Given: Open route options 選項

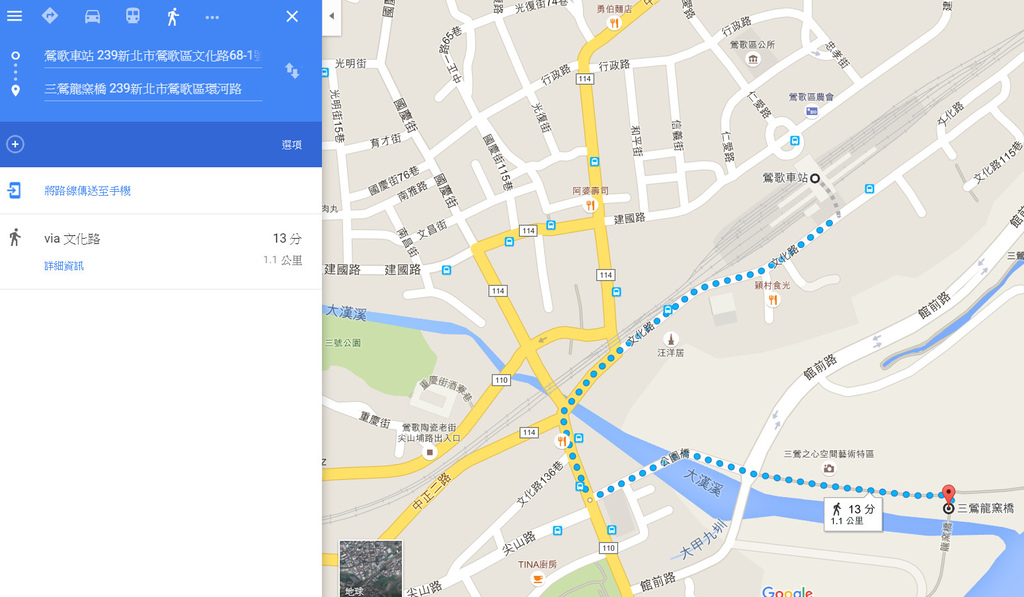Looking at the screenshot, I should [x=291, y=145].
